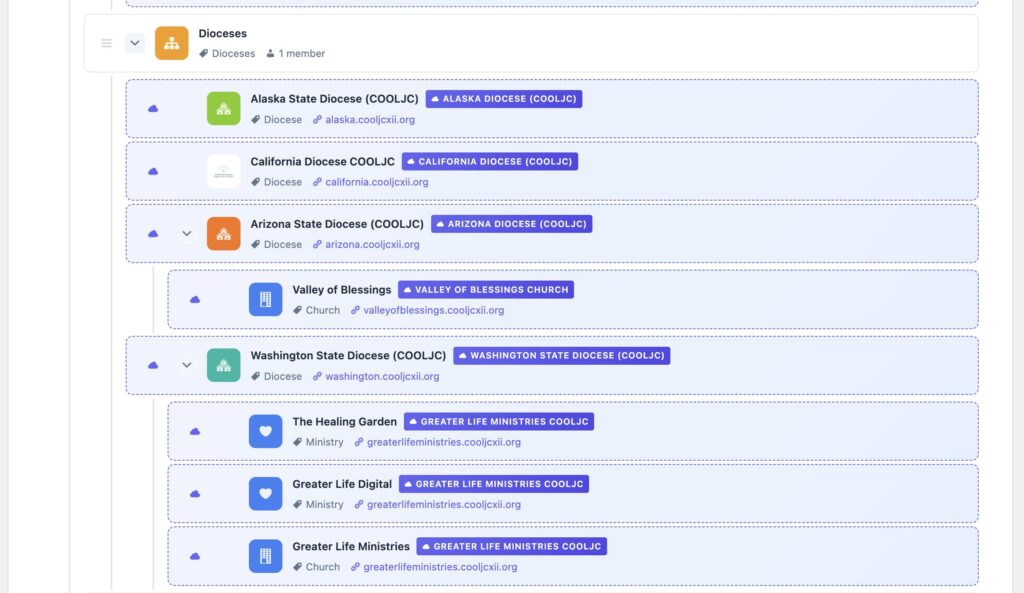Click the drag handle on Dioceses row
The image size is (1024, 593).
coord(106,43)
